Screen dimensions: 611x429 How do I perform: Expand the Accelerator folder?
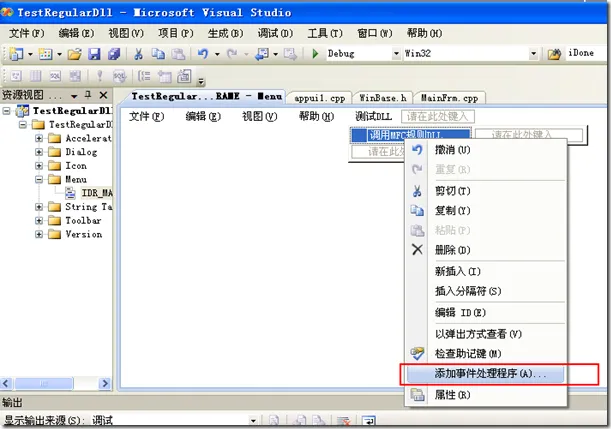(x=39, y=138)
